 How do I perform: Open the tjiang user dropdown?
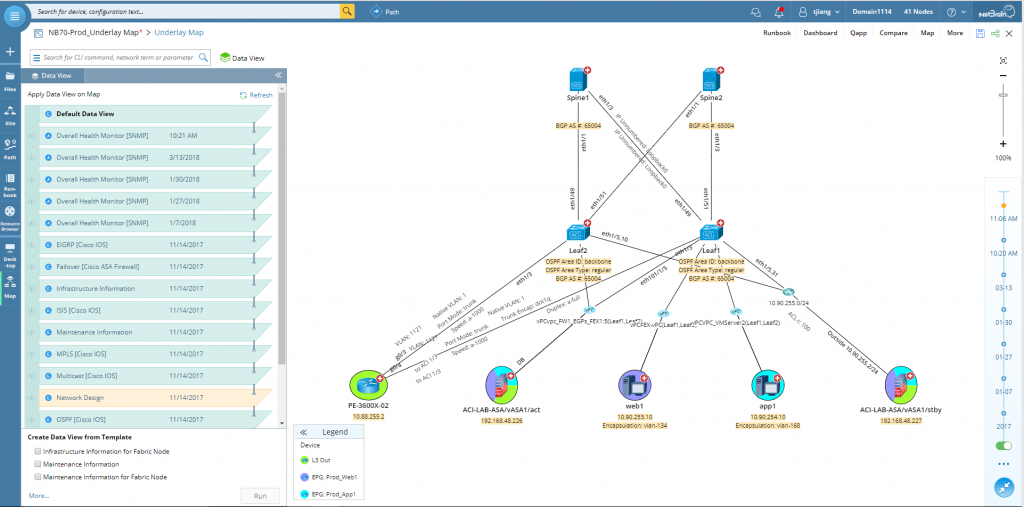(820, 12)
